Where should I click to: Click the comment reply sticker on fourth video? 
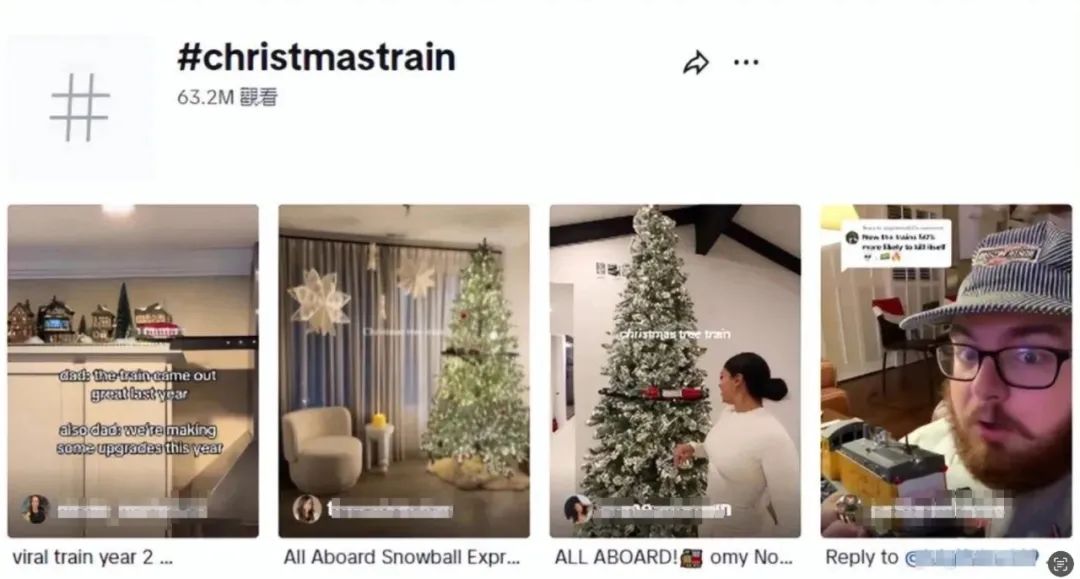click(x=897, y=244)
